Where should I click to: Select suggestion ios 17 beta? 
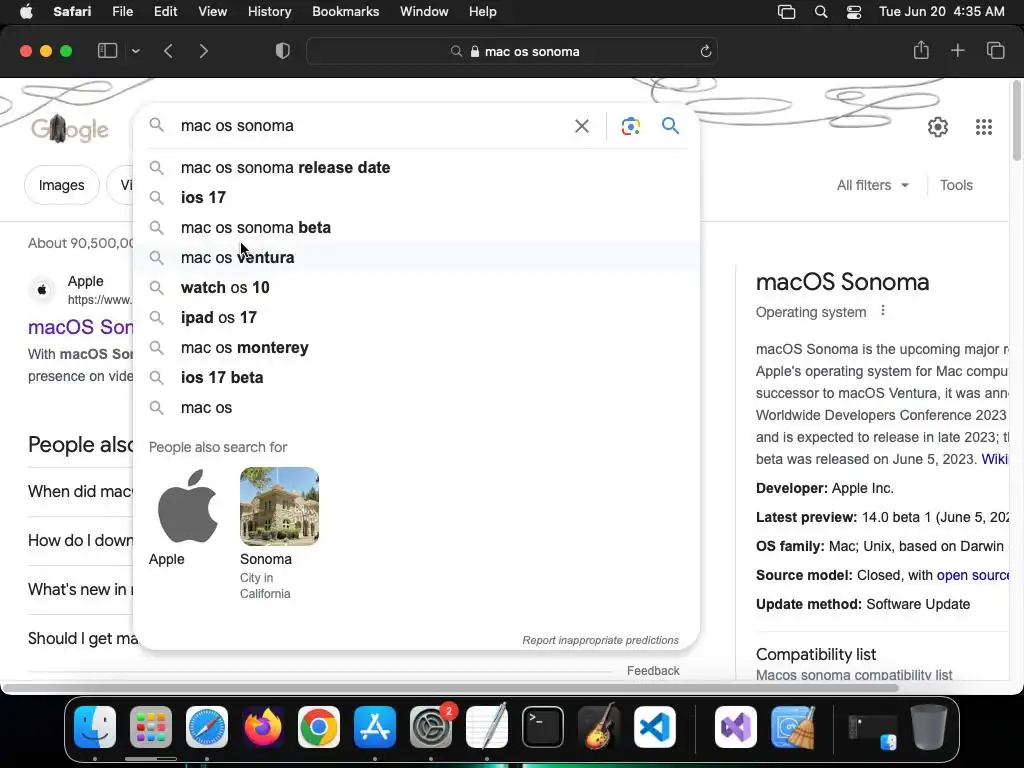417,377
